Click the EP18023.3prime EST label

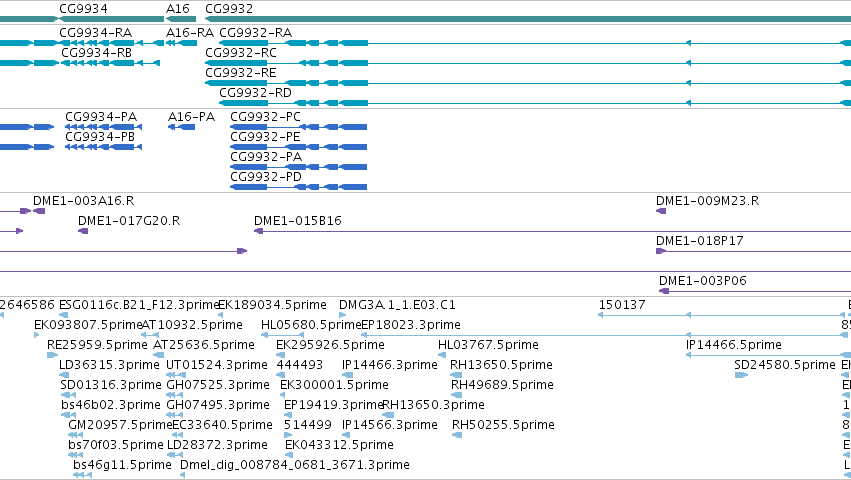[x=411, y=325]
